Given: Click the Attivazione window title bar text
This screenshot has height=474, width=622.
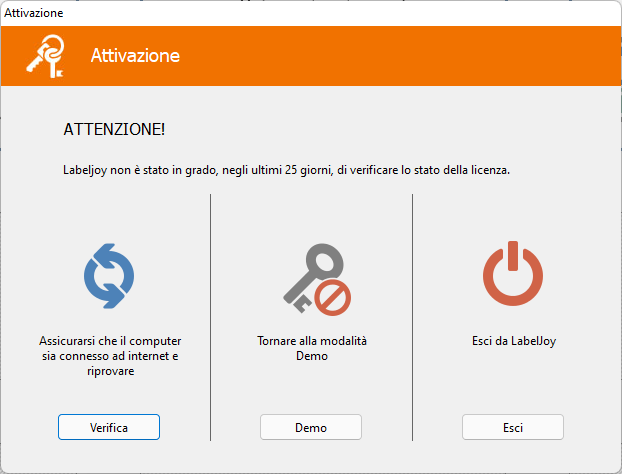Looking at the screenshot, I should pyautogui.click(x=33, y=13).
